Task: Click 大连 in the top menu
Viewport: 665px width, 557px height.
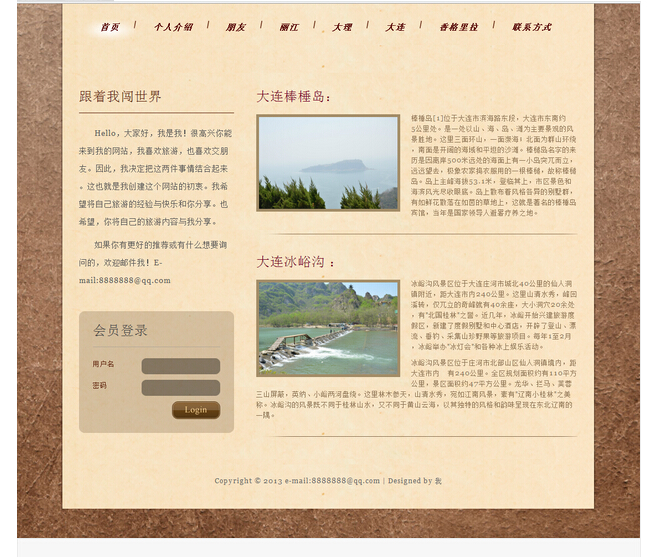Action: 395,27
